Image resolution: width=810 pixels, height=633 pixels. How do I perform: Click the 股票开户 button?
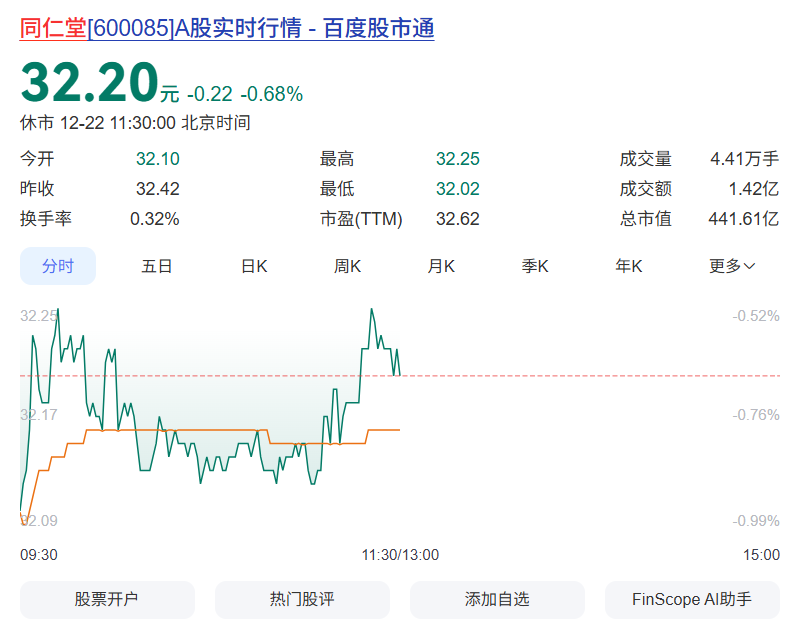pos(107,600)
